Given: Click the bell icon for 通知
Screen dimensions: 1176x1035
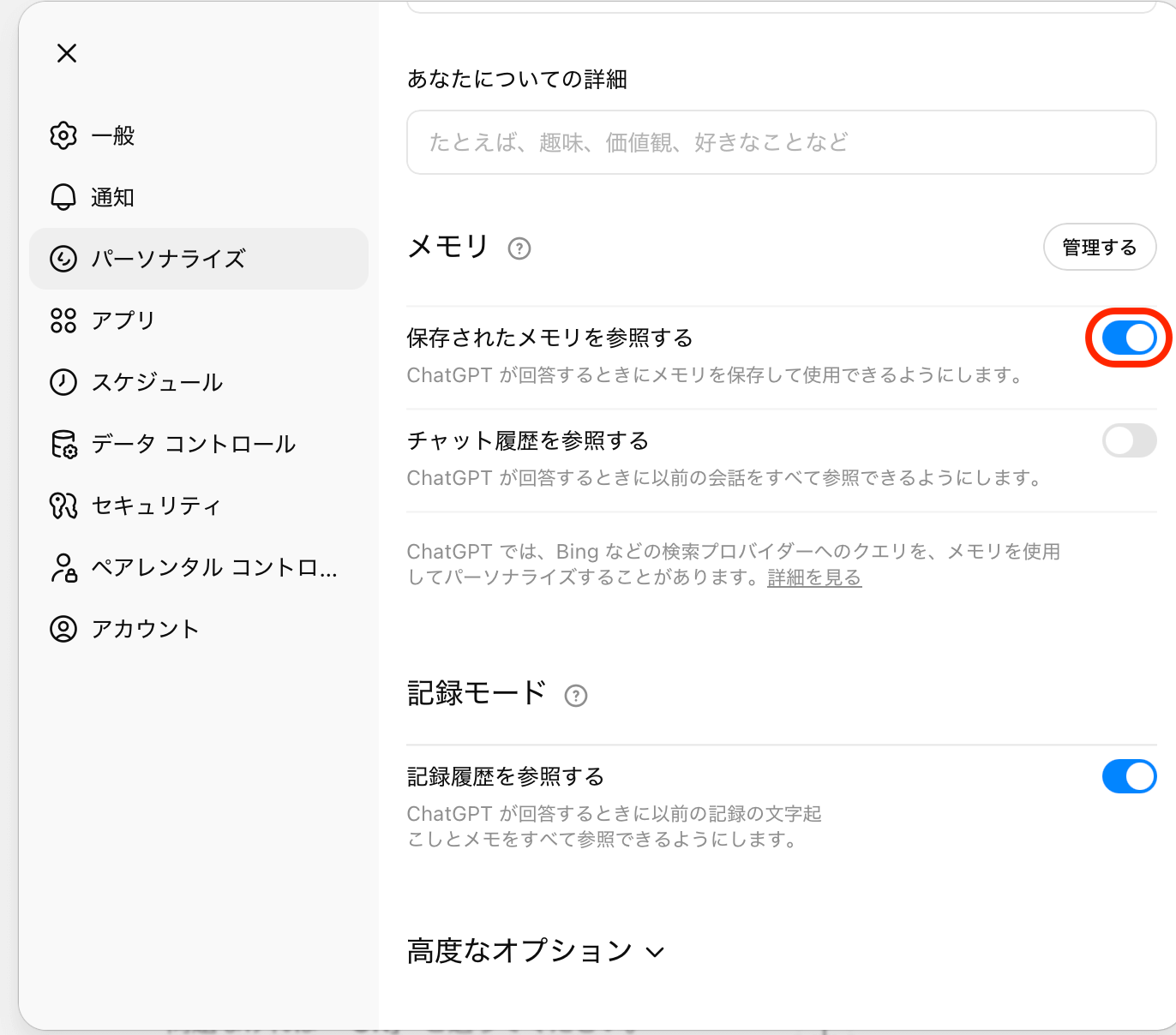Looking at the screenshot, I should (63, 197).
